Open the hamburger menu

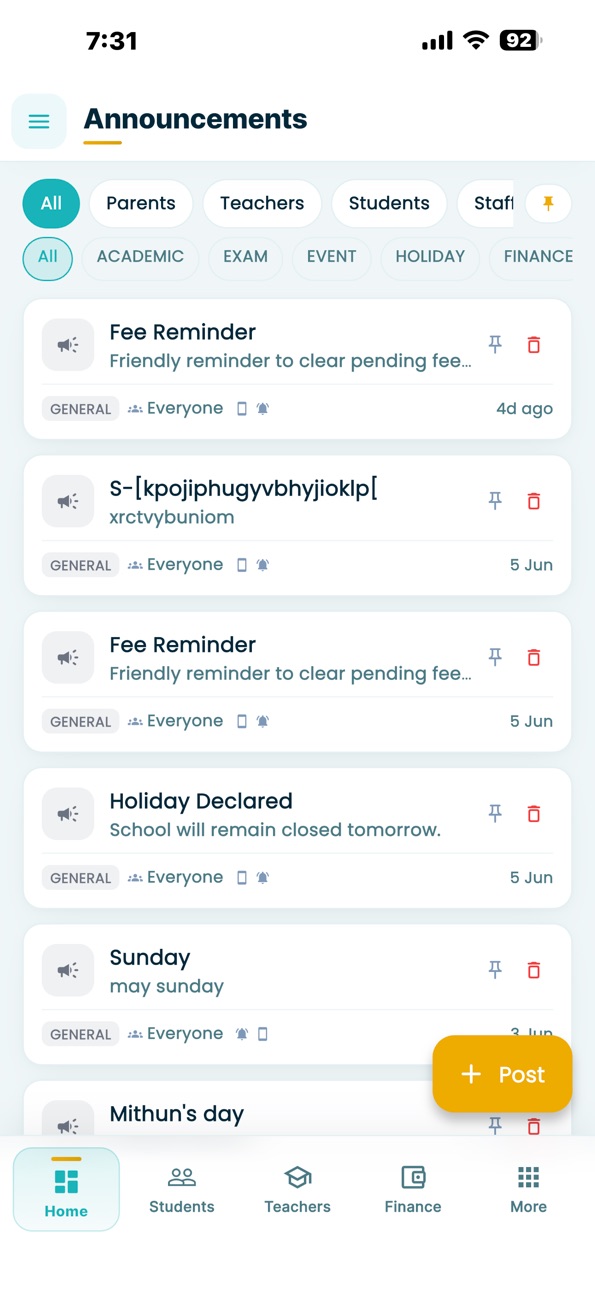pos(39,122)
